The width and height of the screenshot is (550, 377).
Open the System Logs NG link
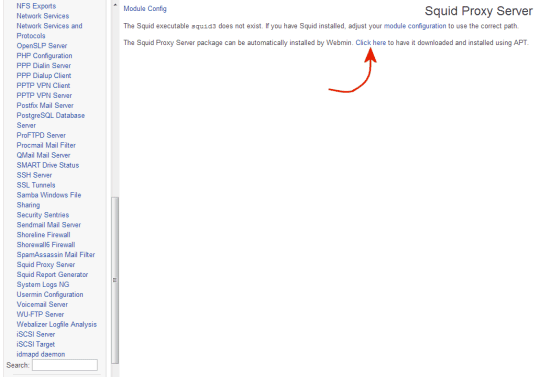coord(43,284)
